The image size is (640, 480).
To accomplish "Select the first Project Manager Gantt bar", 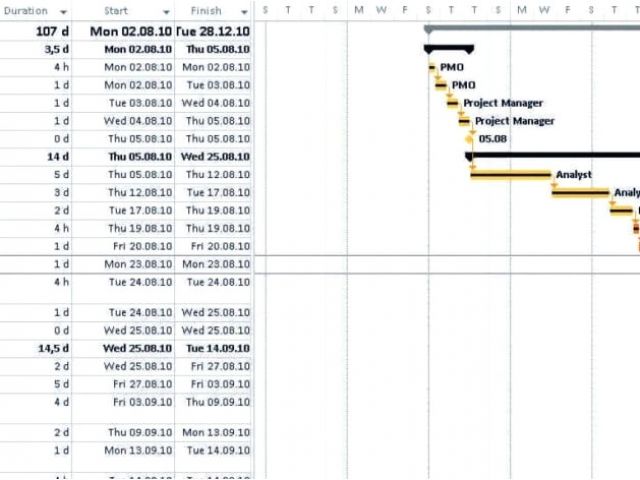I will pyautogui.click(x=453, y=103).
